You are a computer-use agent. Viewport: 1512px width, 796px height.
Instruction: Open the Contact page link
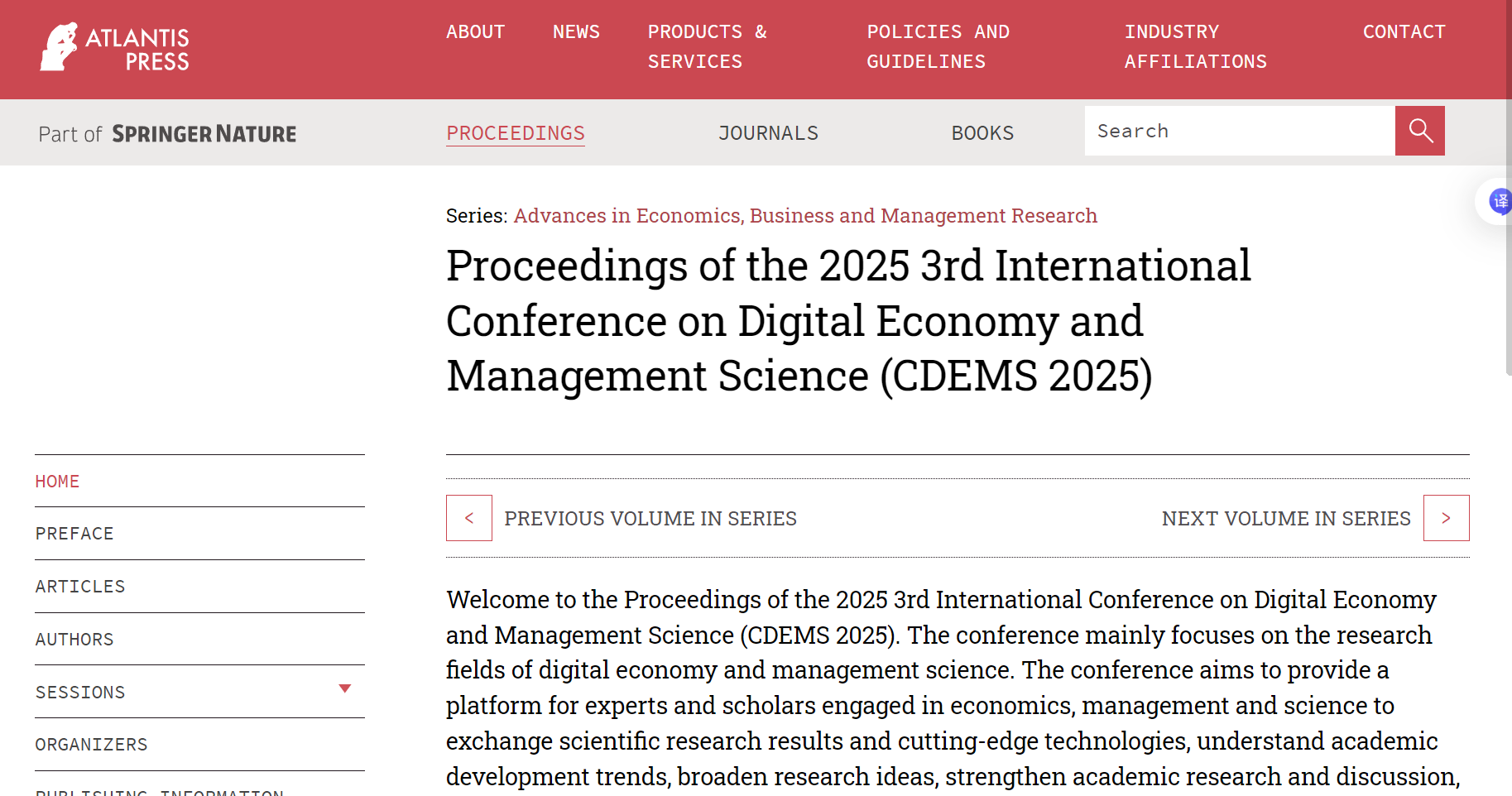pos(1404,32)
